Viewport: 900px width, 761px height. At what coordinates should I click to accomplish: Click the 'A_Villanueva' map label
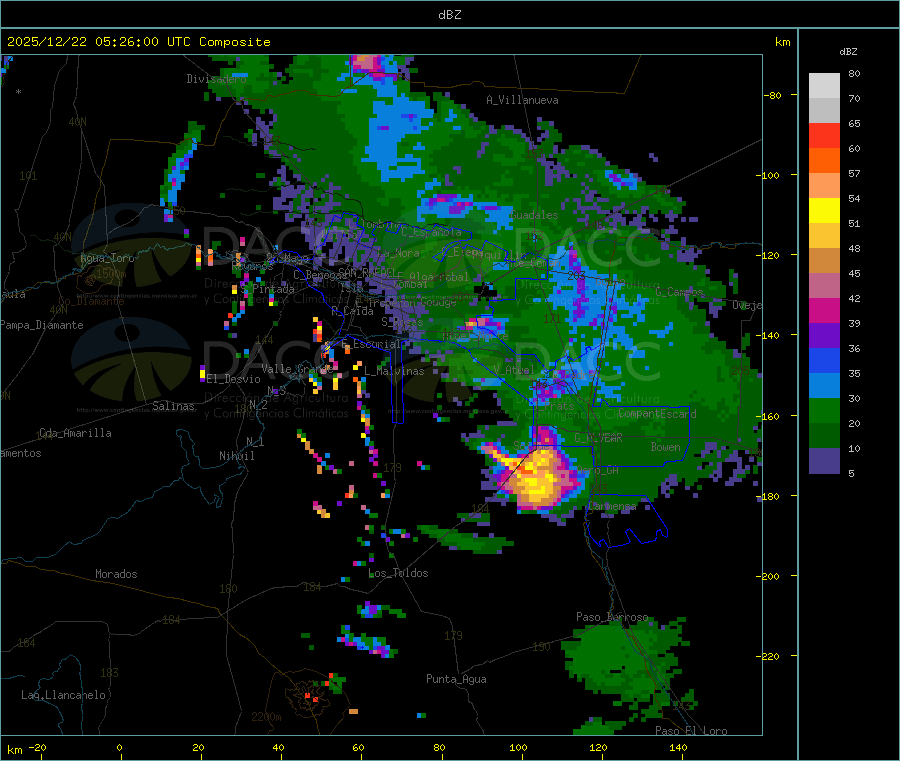pos(522,100)
